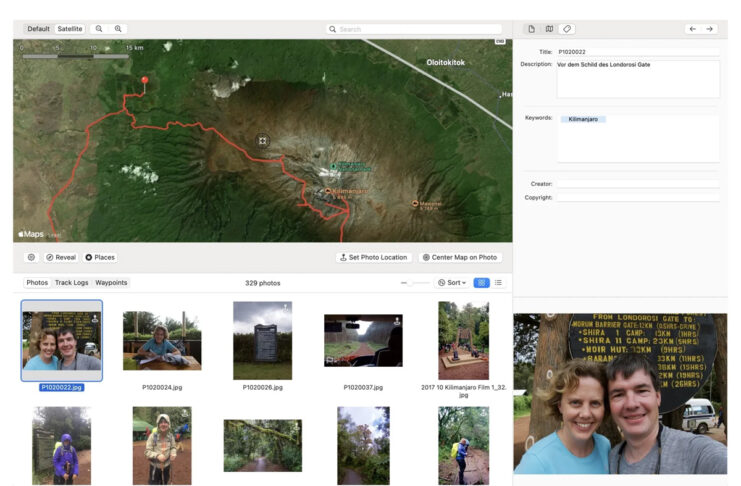Switch to the Photos tab
The height and width of the screenshot is (486, 741).
[x=37, y=283]
